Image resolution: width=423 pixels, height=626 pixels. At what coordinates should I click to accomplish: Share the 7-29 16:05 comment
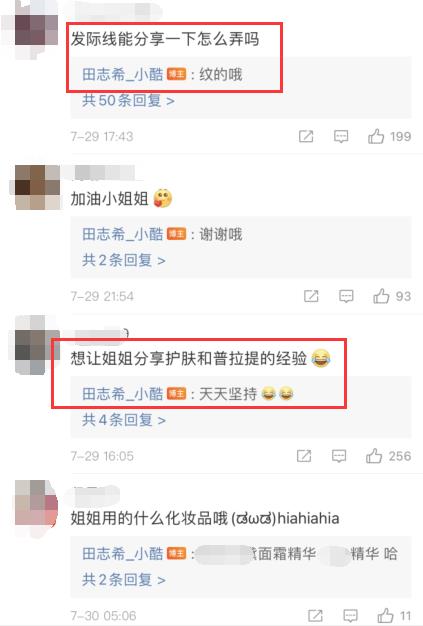coord(304,456)
